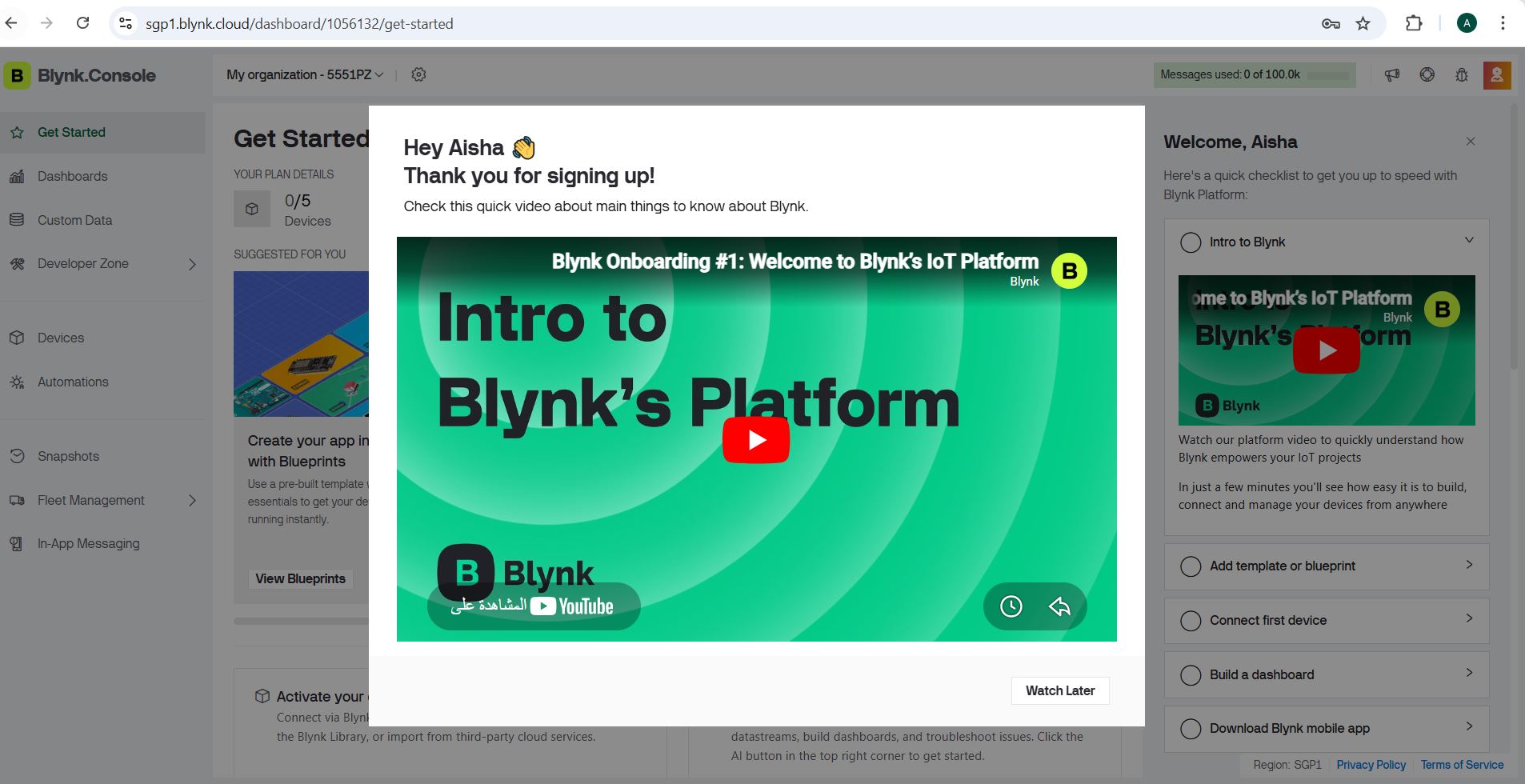
Task: Mark Download Blynk mobile app circle
Action: [1191, 729]
